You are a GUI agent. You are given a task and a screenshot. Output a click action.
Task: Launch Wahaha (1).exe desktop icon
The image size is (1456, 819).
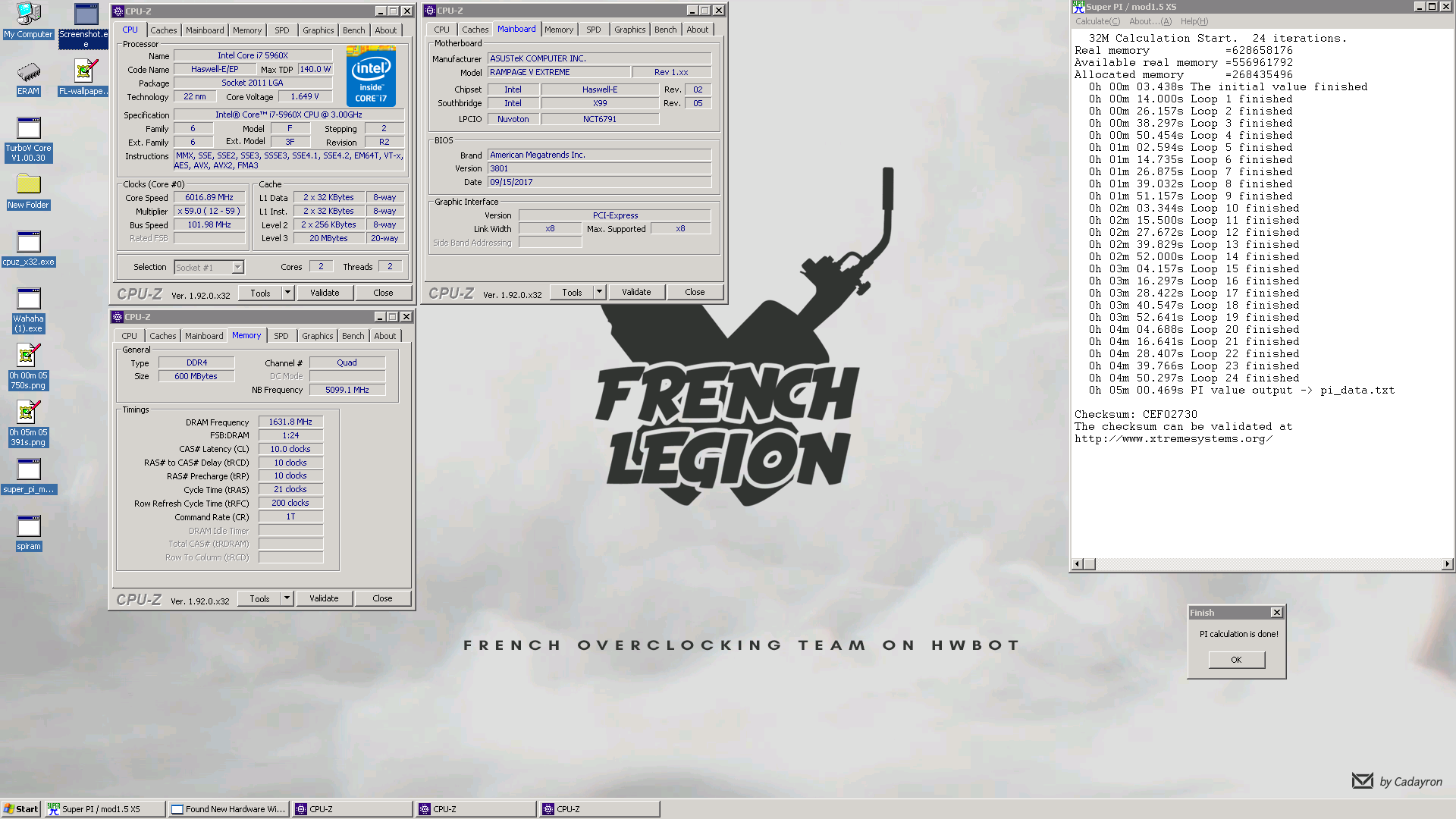tap(28, 310)
